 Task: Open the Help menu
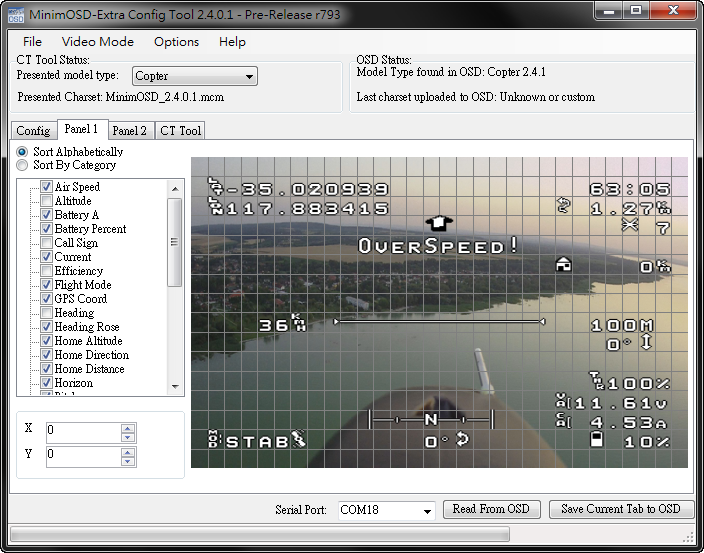[232, 42]
